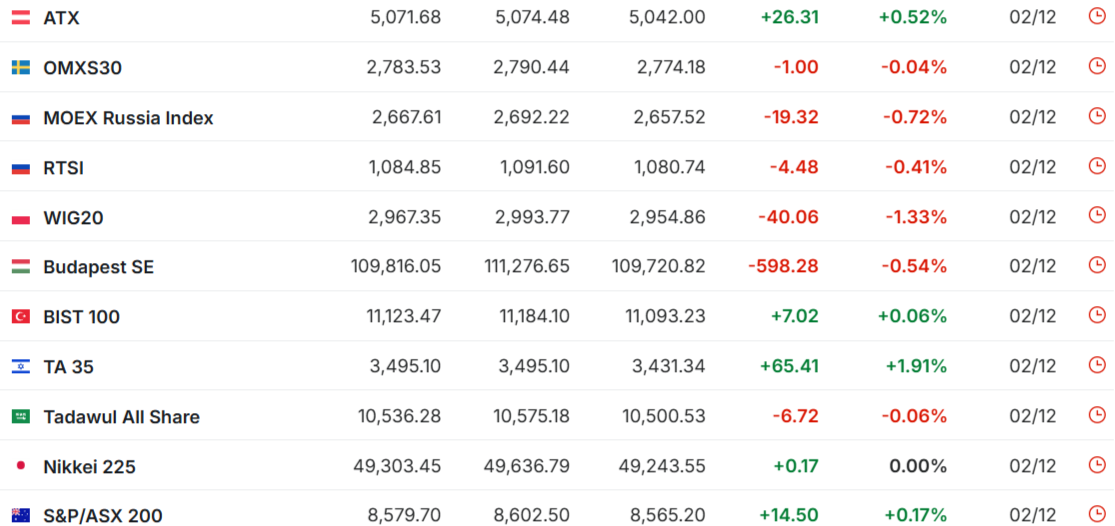Screen dimensions: 1115x526
Task: Open the S&P/ASX 200 link
Action: click(x=102, y=516)
